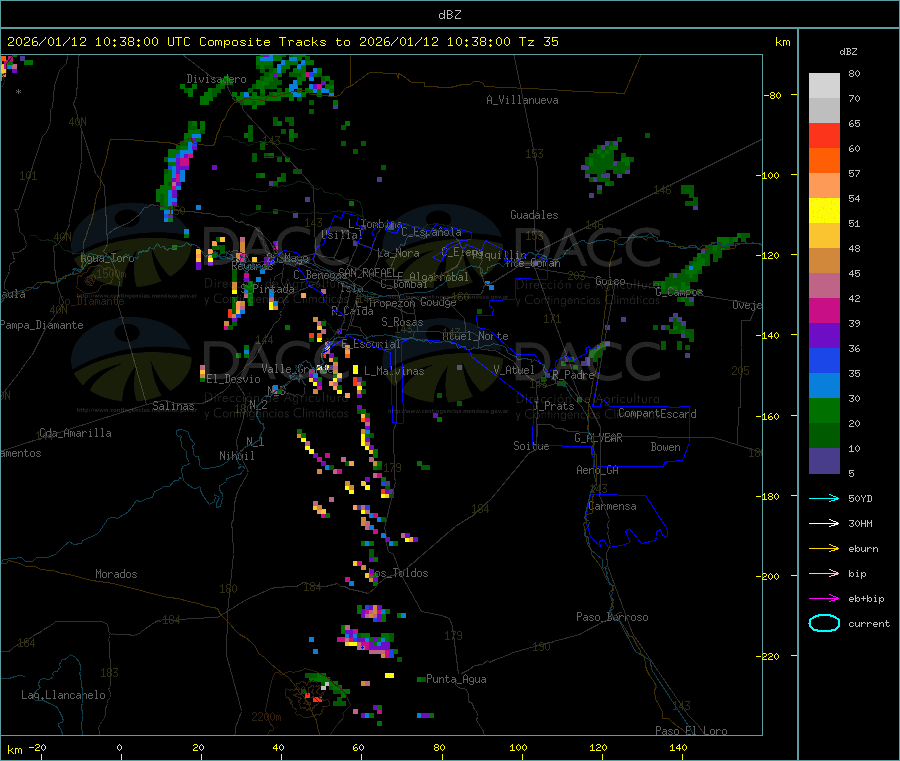The image size is (900, 761).
Task: Click the 'Goudge' map label
Action: pyautogui.click(x=438, y=302)
